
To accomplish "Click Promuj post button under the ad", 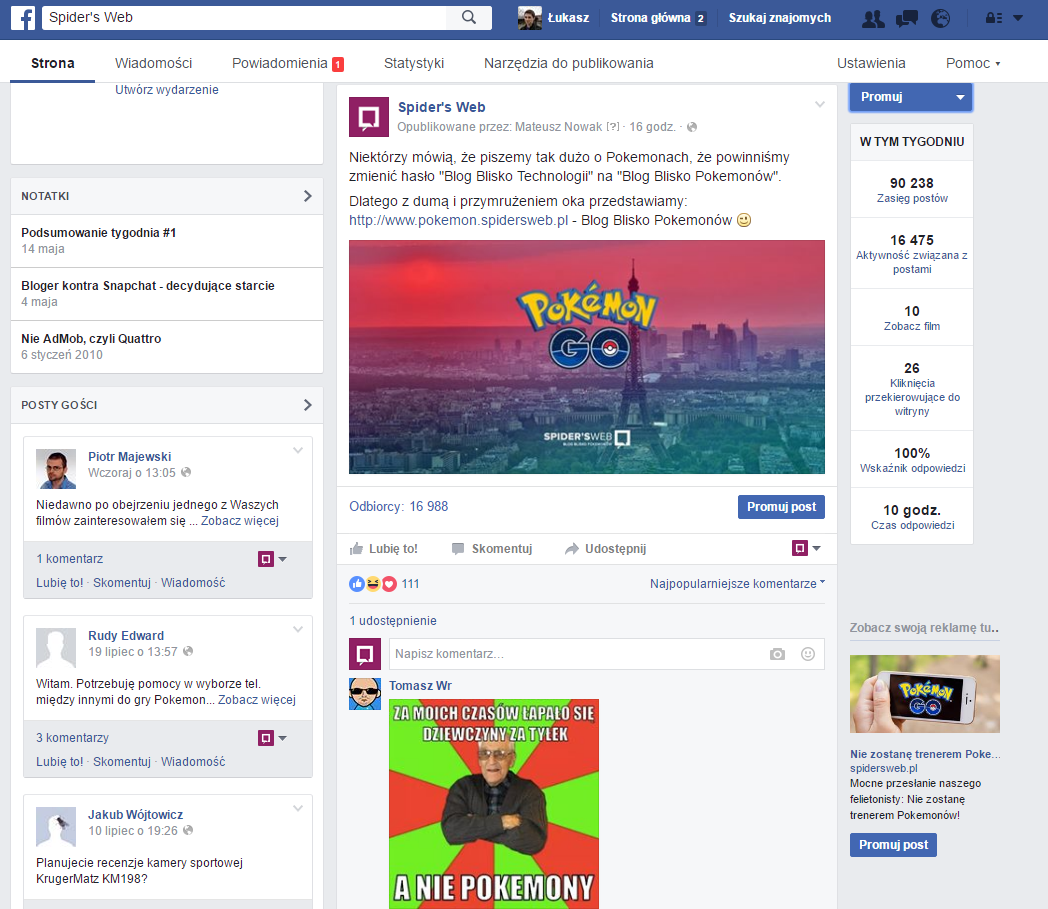I will click(x=893, y=845).
